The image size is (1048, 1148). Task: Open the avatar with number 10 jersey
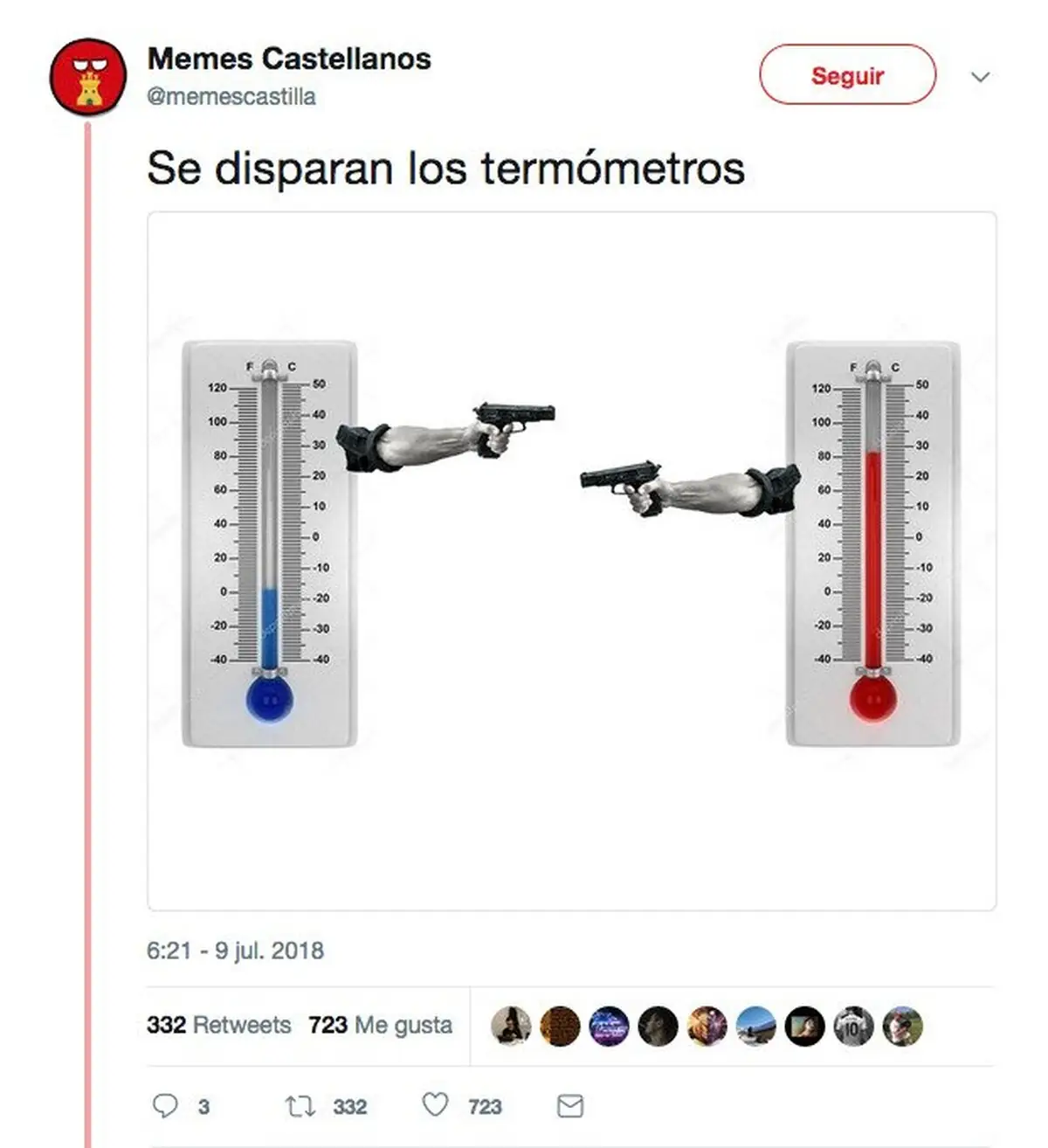[x=853, y=1026]
